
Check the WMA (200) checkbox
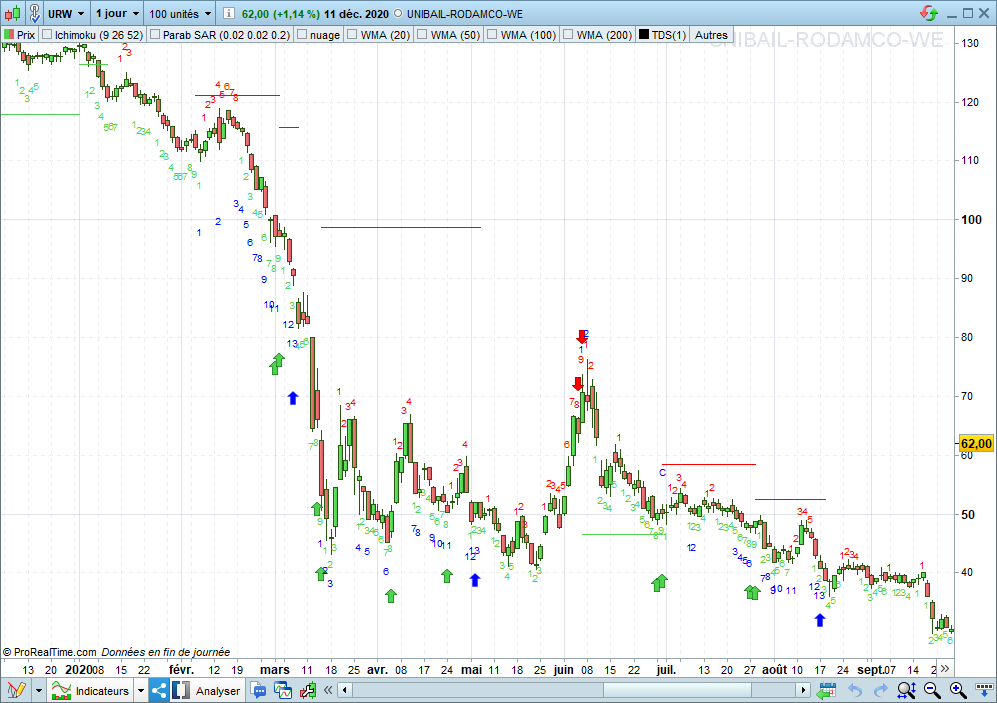pos(568,35)
